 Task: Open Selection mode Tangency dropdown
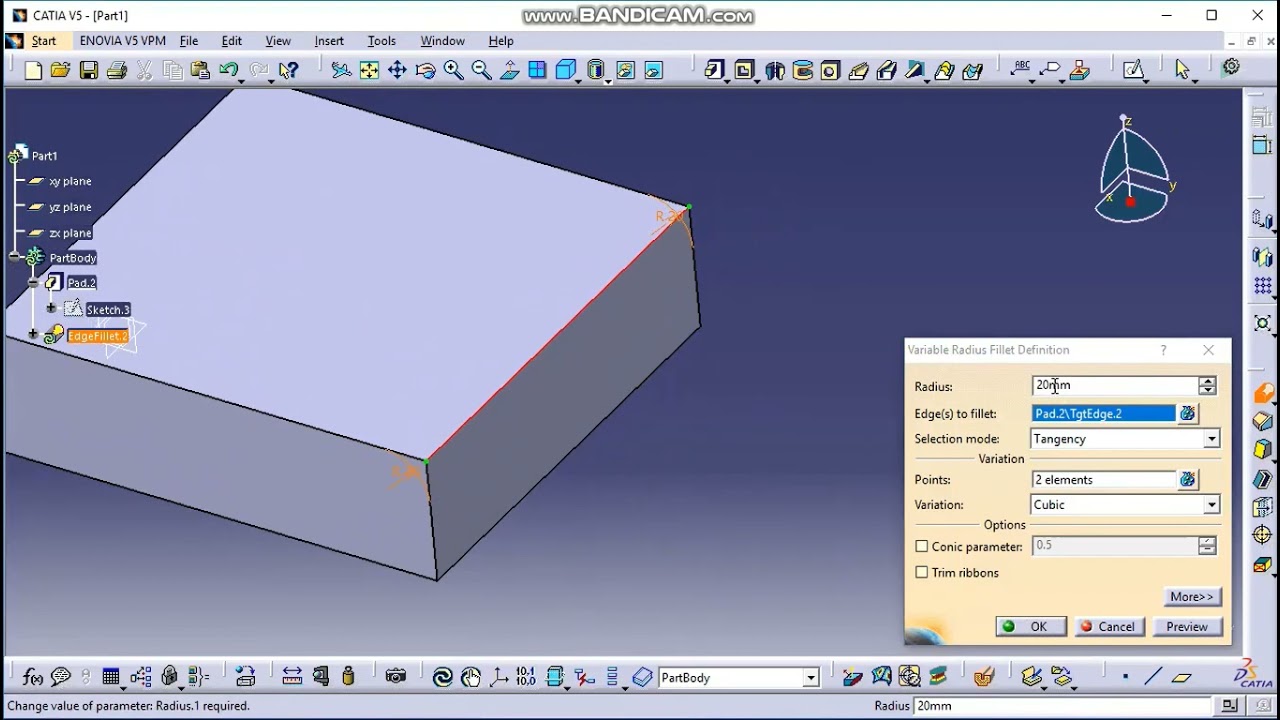point(1211,439)
